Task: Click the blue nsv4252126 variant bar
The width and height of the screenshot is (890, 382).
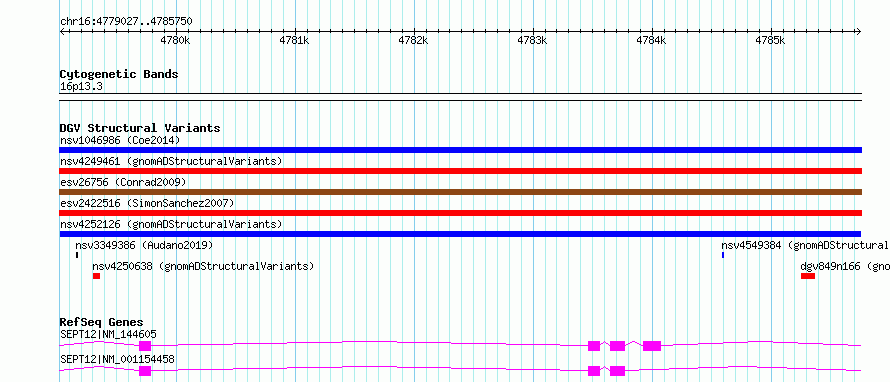Action: coord(460,234)
